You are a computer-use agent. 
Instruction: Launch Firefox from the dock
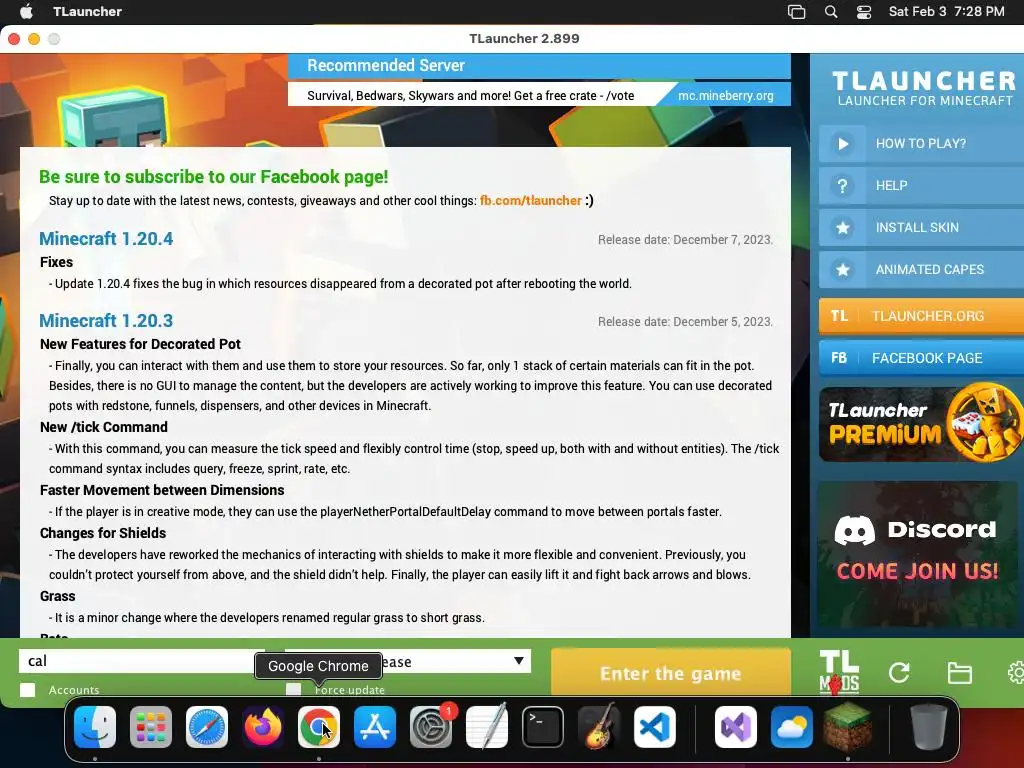tap(263, 727)
